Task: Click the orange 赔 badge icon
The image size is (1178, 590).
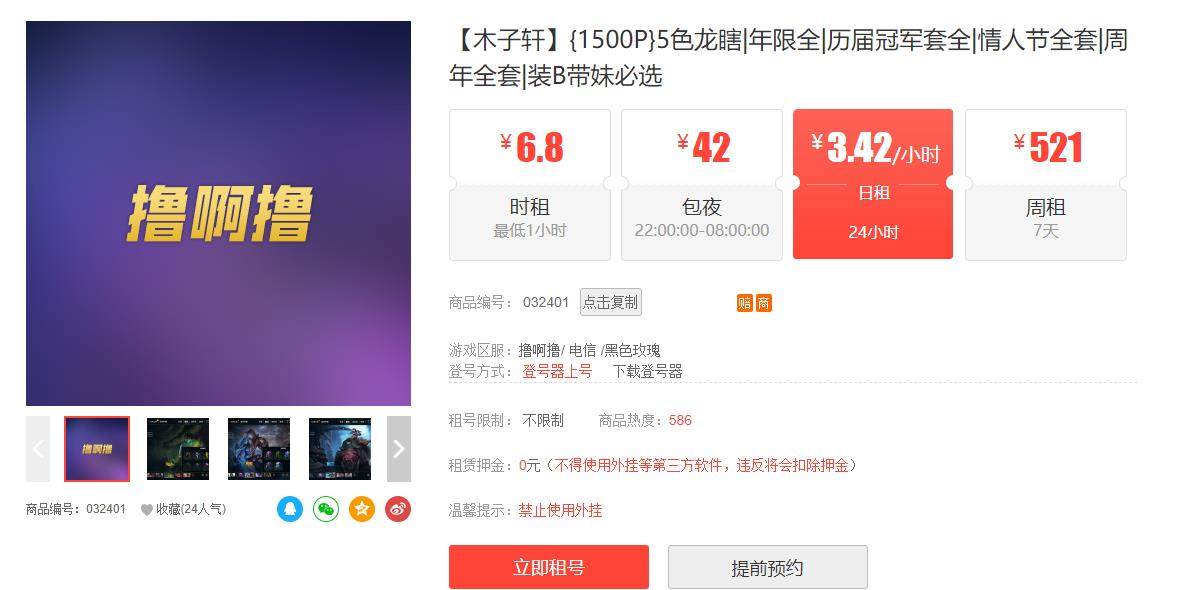Action: (744, 303)
